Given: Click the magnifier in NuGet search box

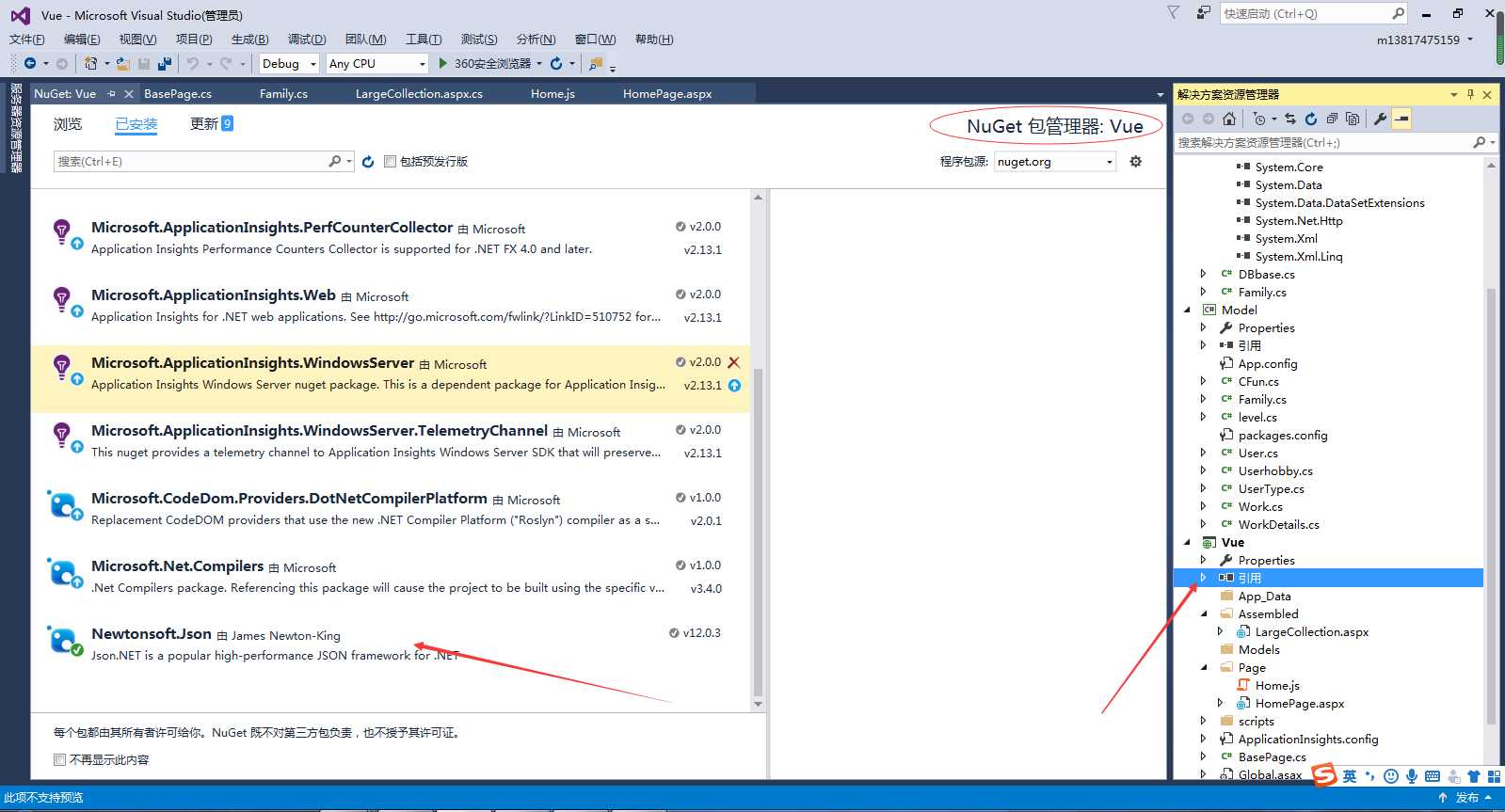Looking at the screenshot, I should pos(334,161).
